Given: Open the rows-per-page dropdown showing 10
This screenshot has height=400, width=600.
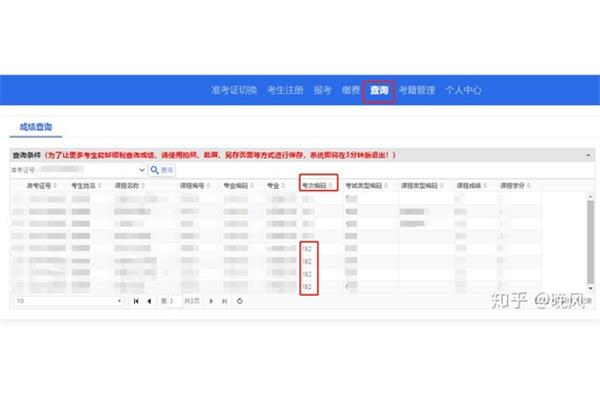Looking at the screenshot, I should point(69,301).
